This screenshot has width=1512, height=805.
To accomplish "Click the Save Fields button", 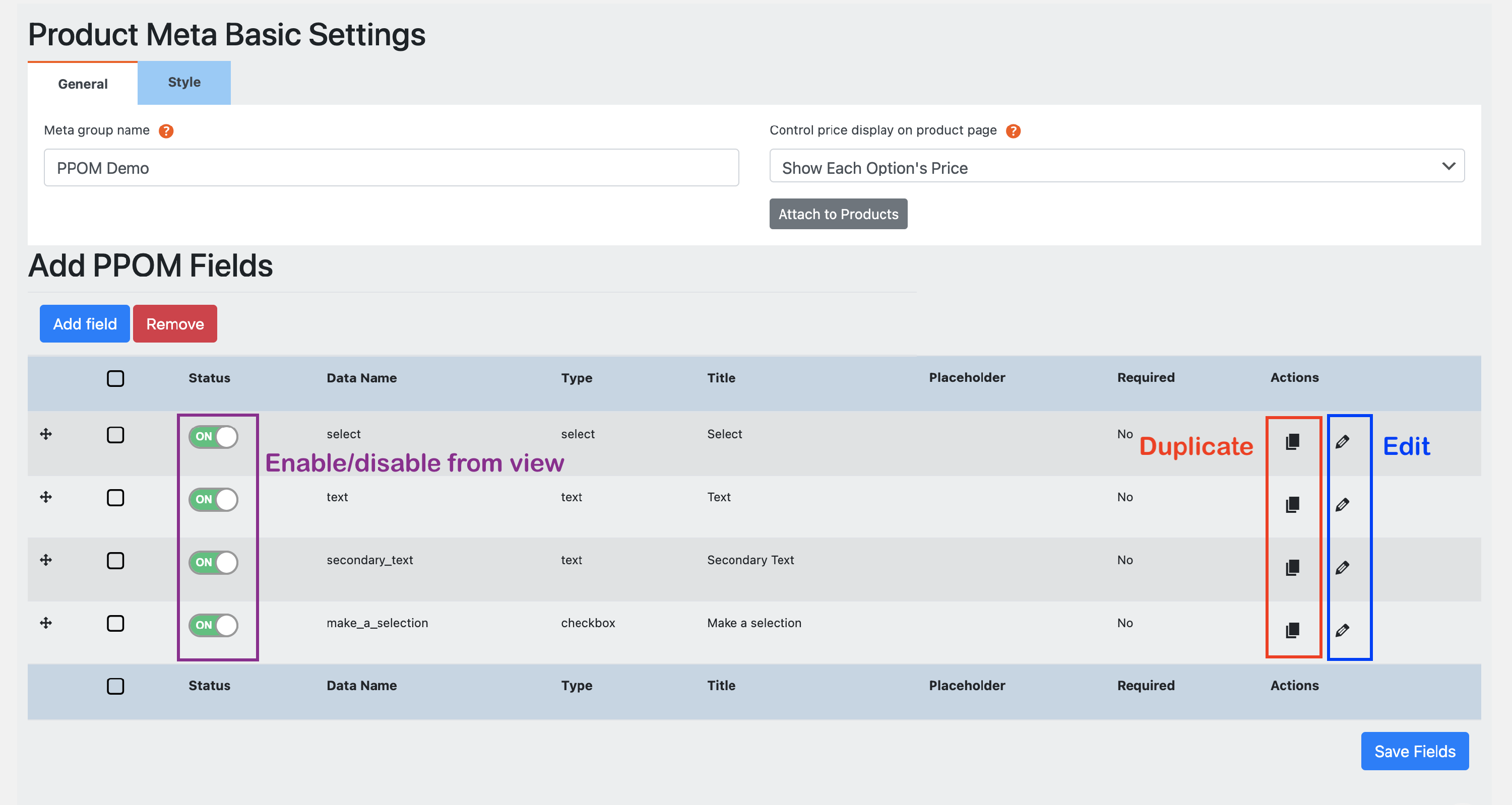I will pyautogui.click(x=1414, y=751).
